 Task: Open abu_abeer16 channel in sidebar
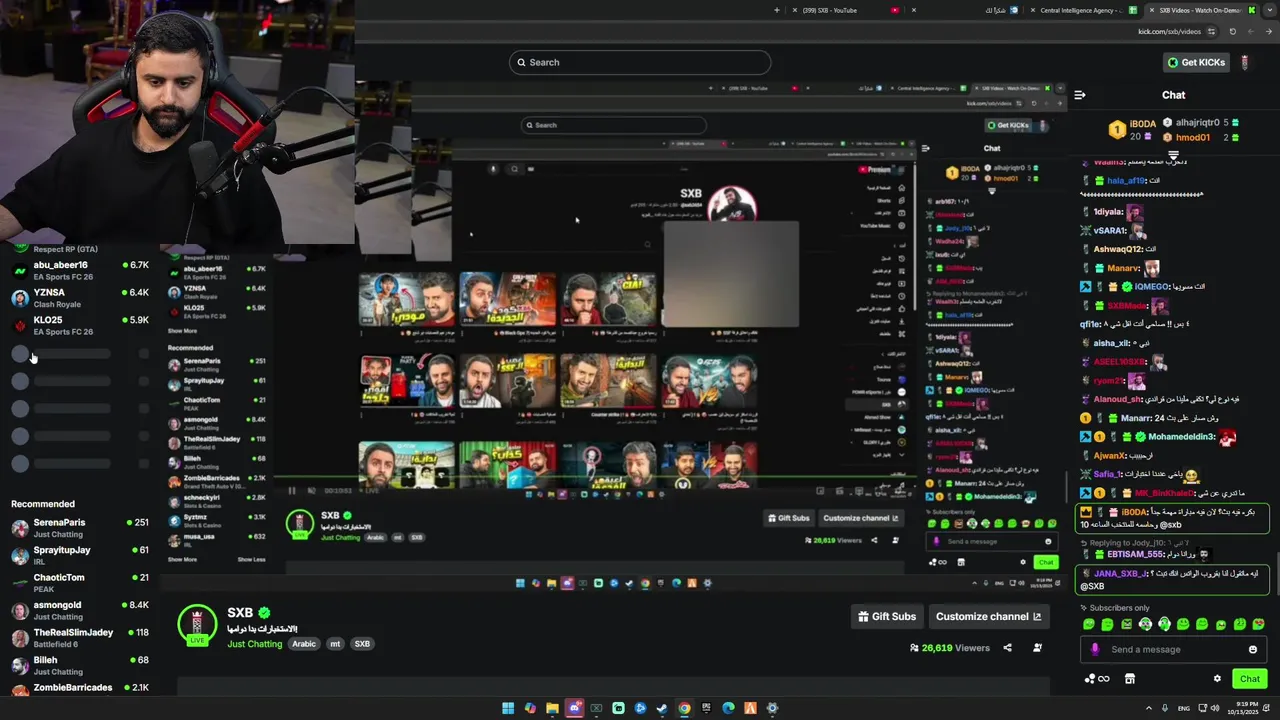[79, 270]
